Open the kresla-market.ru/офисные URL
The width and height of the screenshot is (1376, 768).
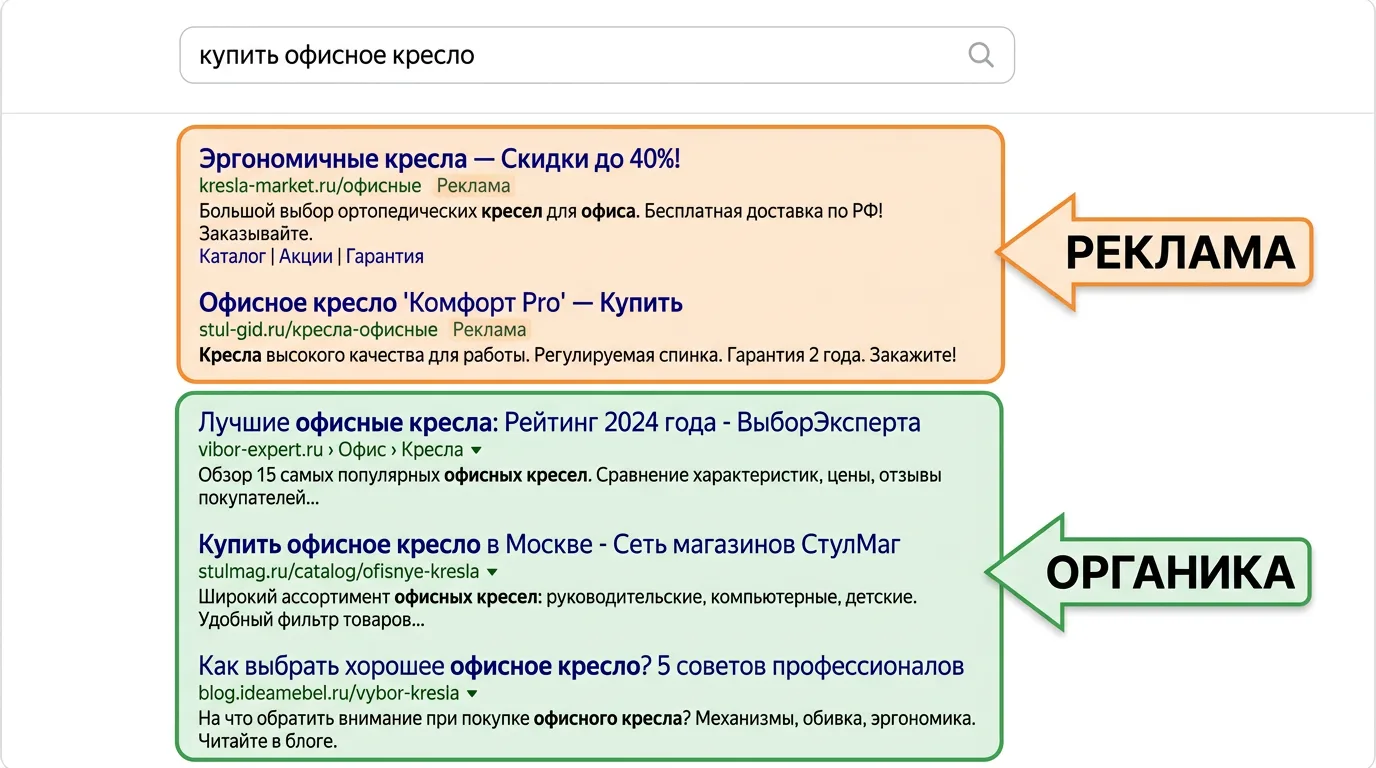tap(310, 185)
